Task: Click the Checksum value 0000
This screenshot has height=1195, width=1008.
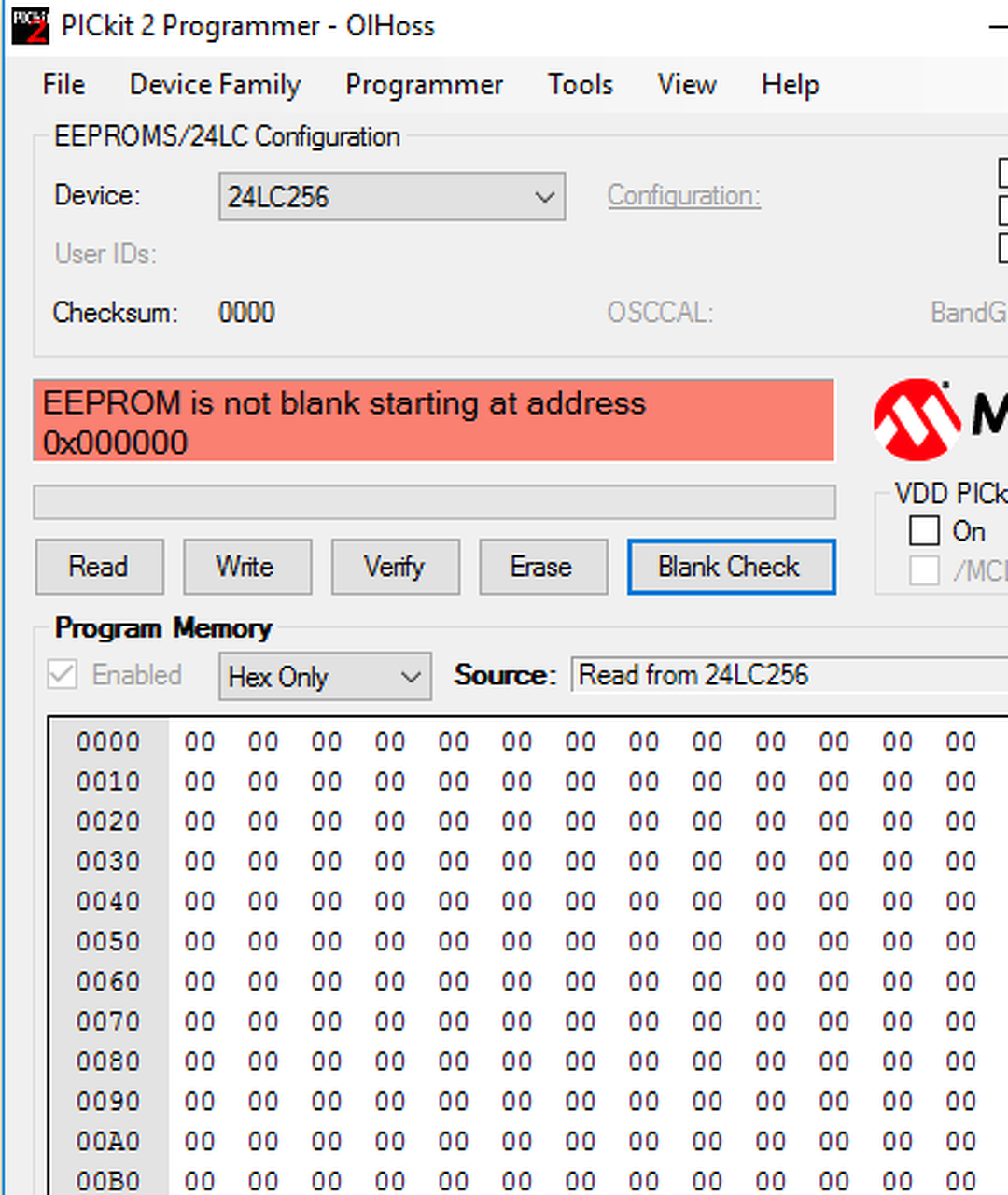Action: tap(246, 313)
